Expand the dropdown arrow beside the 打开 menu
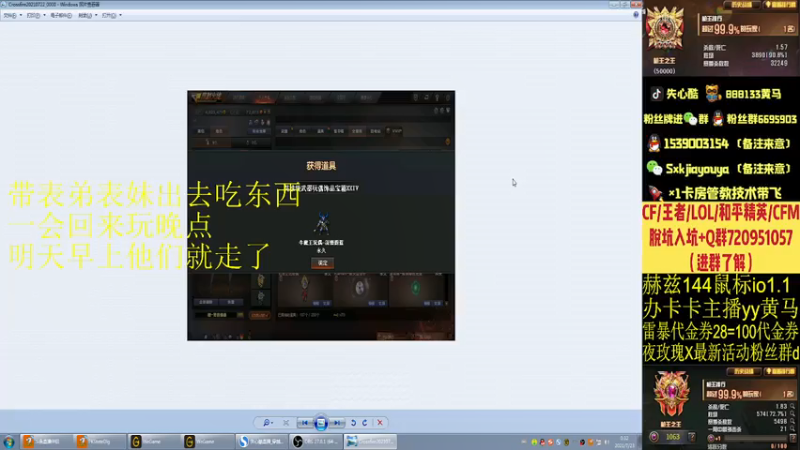 coord(120,15)
